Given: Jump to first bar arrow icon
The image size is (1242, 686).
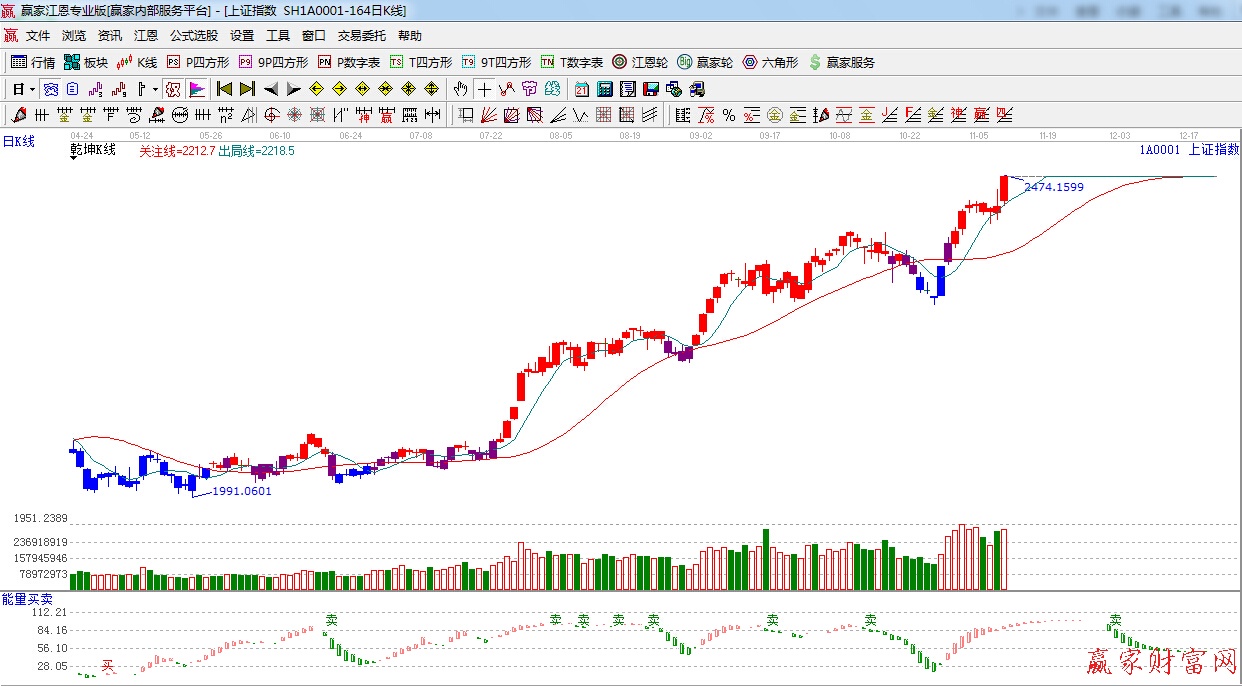Looking at the screenshot, I should click(224, 89).
